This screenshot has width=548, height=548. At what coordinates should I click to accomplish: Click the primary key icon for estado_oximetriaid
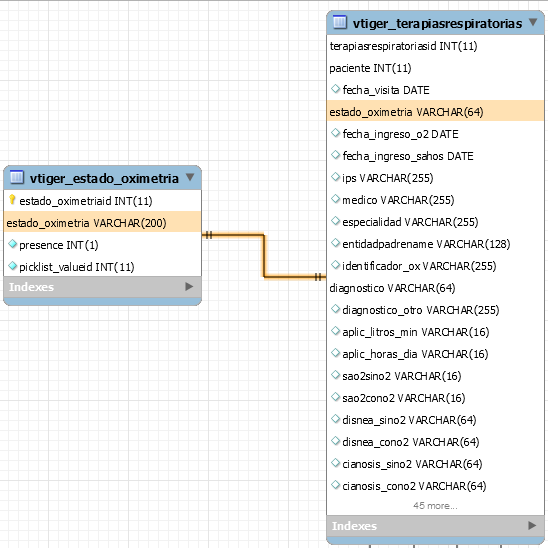tap(12, 200)
